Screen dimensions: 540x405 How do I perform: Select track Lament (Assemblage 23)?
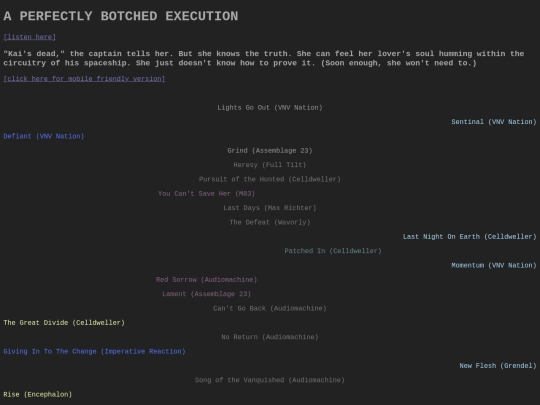pyautogui.click(x=206, y=294)
